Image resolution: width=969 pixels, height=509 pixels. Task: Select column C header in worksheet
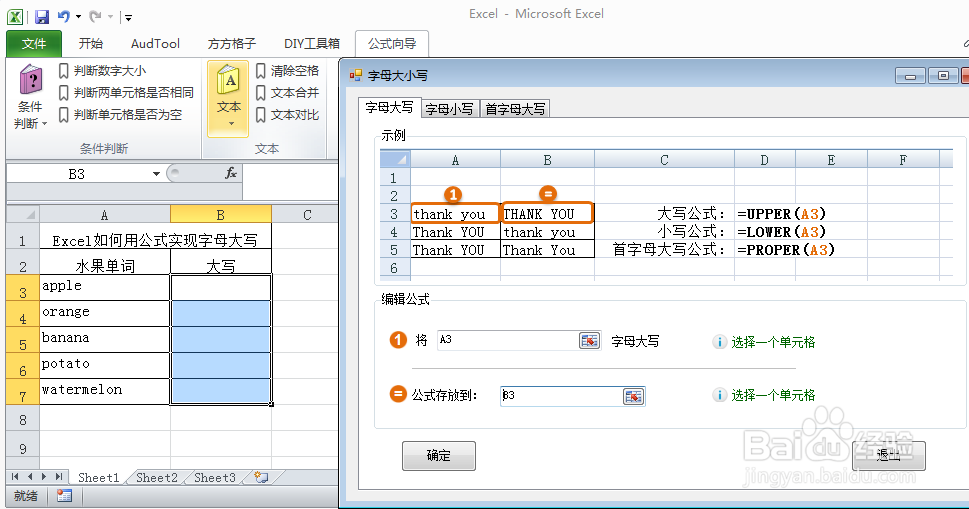coord(307,215)
